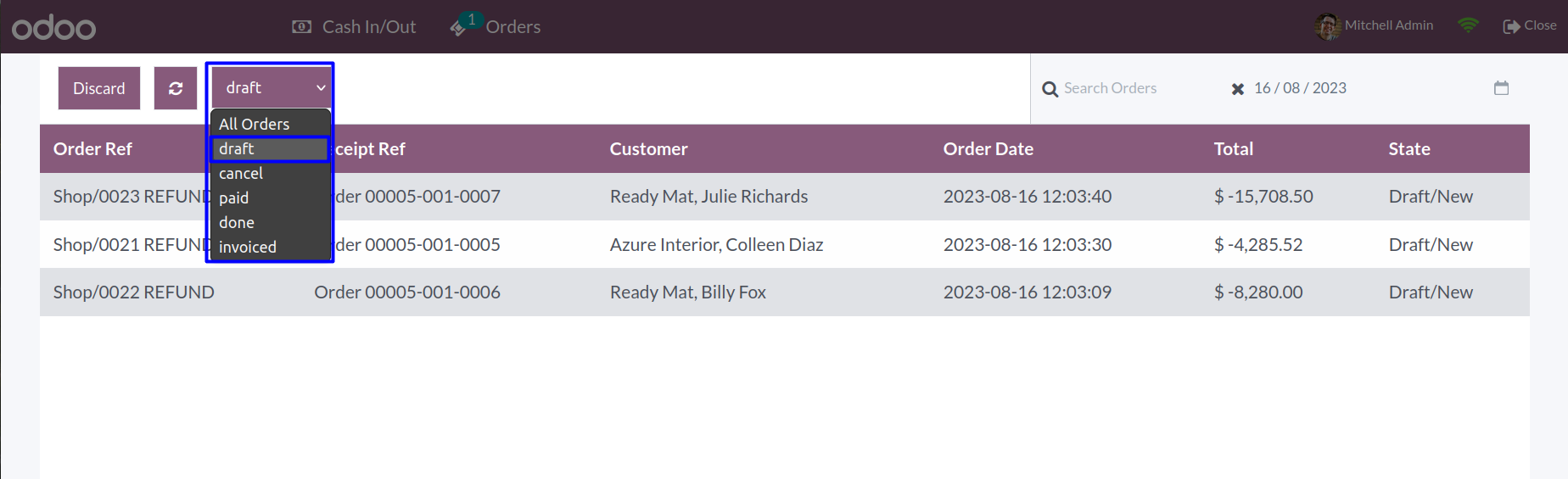Select Azure Interior, Colleen Diaz order row
This screenshot has height=479, width=1568.
(785, 244)
